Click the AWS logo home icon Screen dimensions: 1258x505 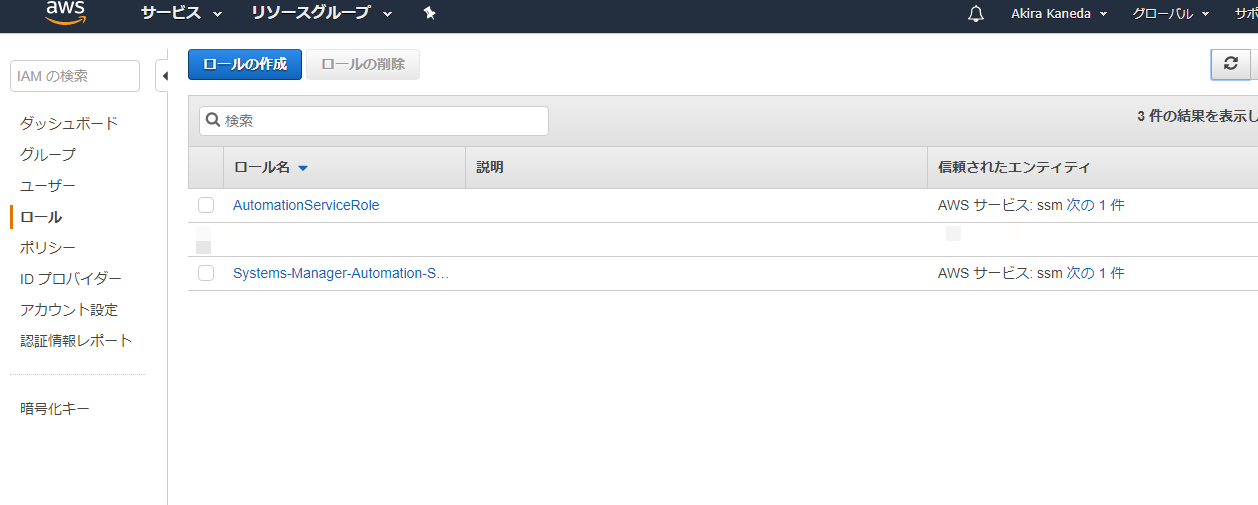point(65,12)
